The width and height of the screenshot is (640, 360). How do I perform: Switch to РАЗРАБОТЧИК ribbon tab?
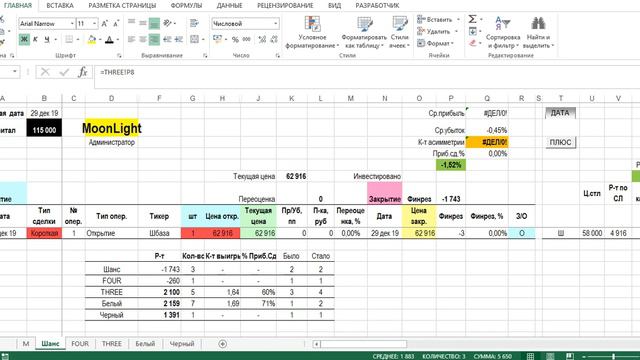click(377, 5)
